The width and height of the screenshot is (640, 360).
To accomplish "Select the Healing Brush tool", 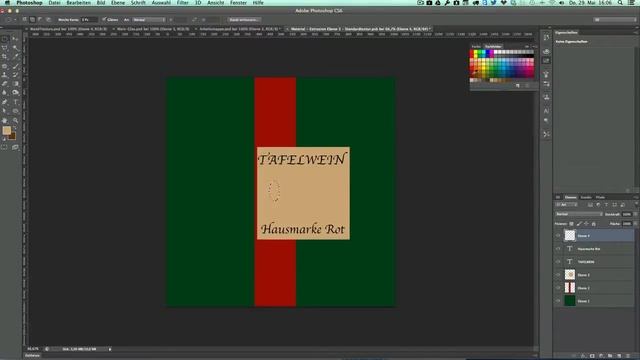I will point(5,66).
